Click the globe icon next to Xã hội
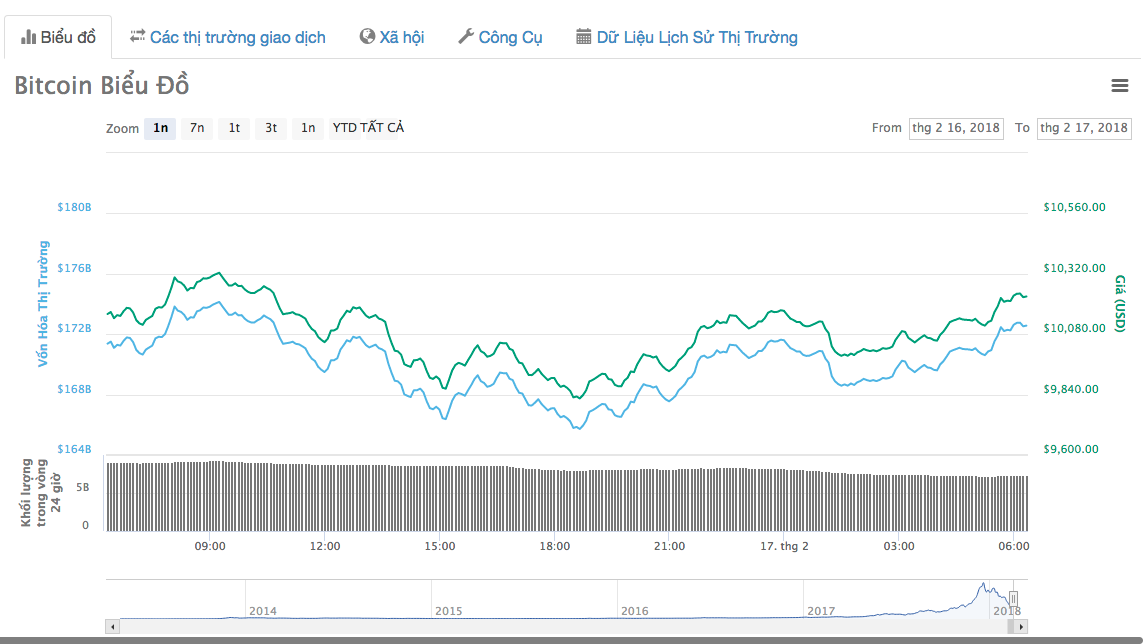This screenshot has width=1145, height=644. 367,36
